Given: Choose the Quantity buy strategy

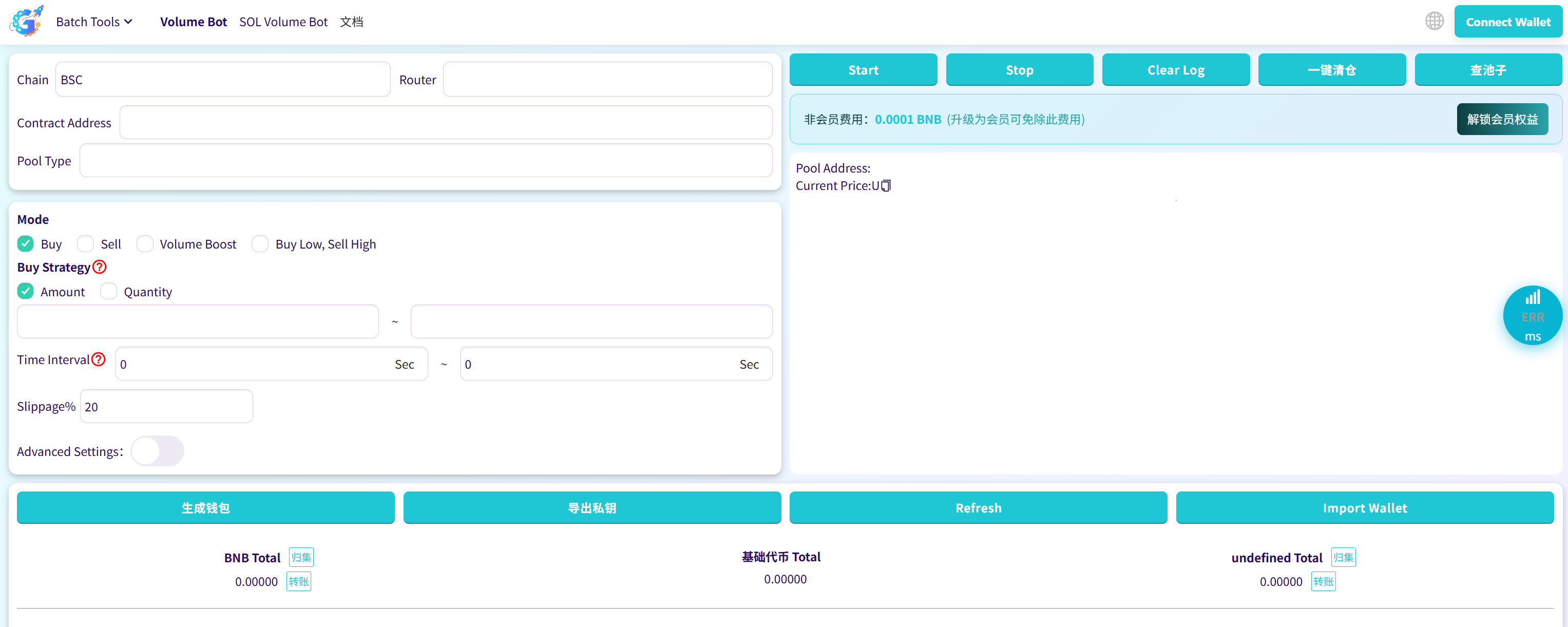Looking at the screenshot, I should coord(108,292).
